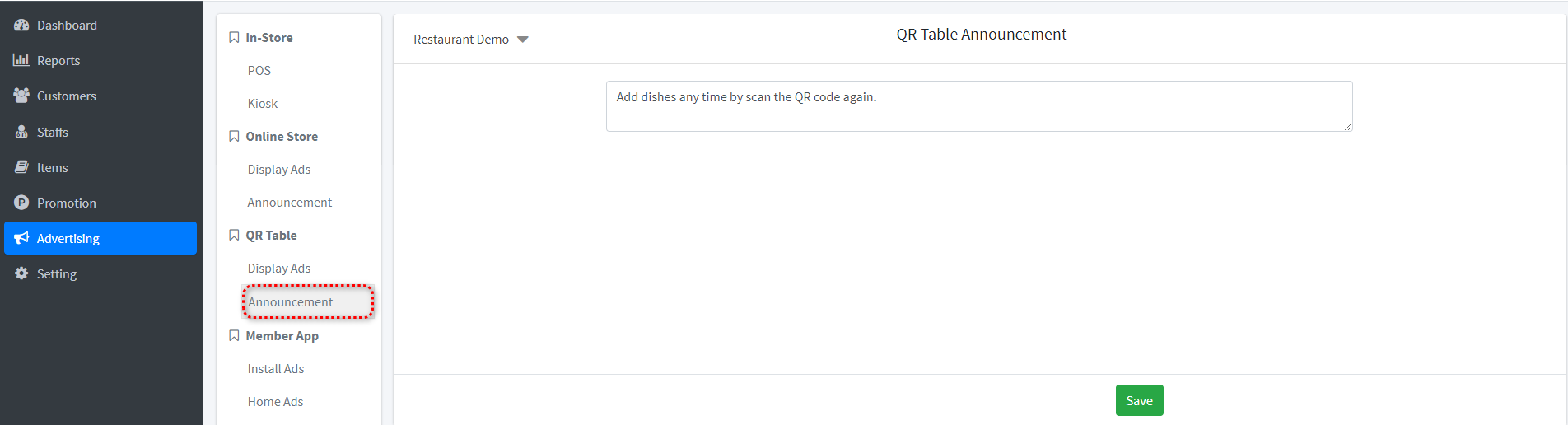Click the Promotion circle P icon
The height and width of the screenshot is (425, 1568).
point(21,203)
